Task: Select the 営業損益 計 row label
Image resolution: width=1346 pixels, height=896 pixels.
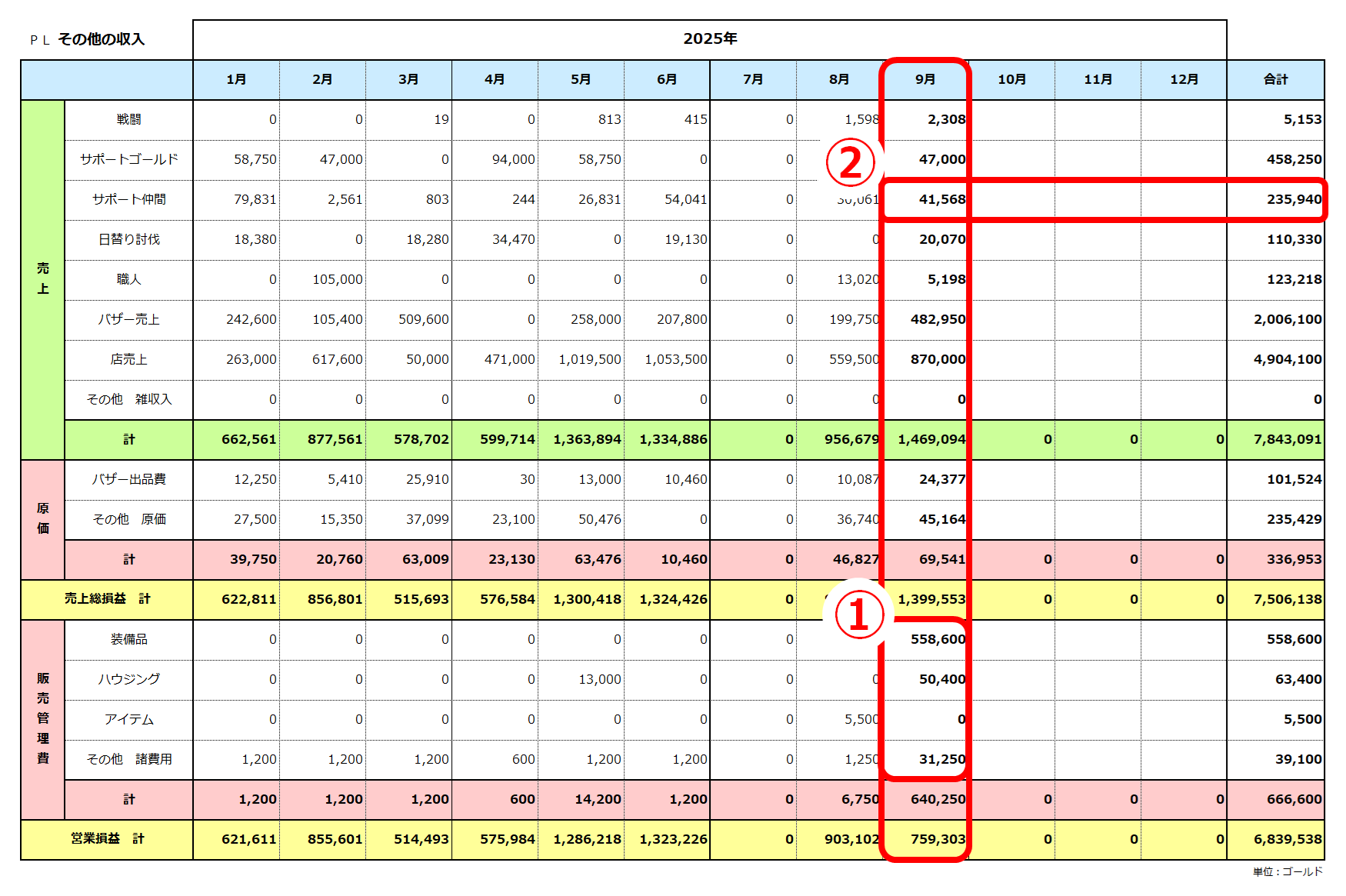Action: coord(107,839)
